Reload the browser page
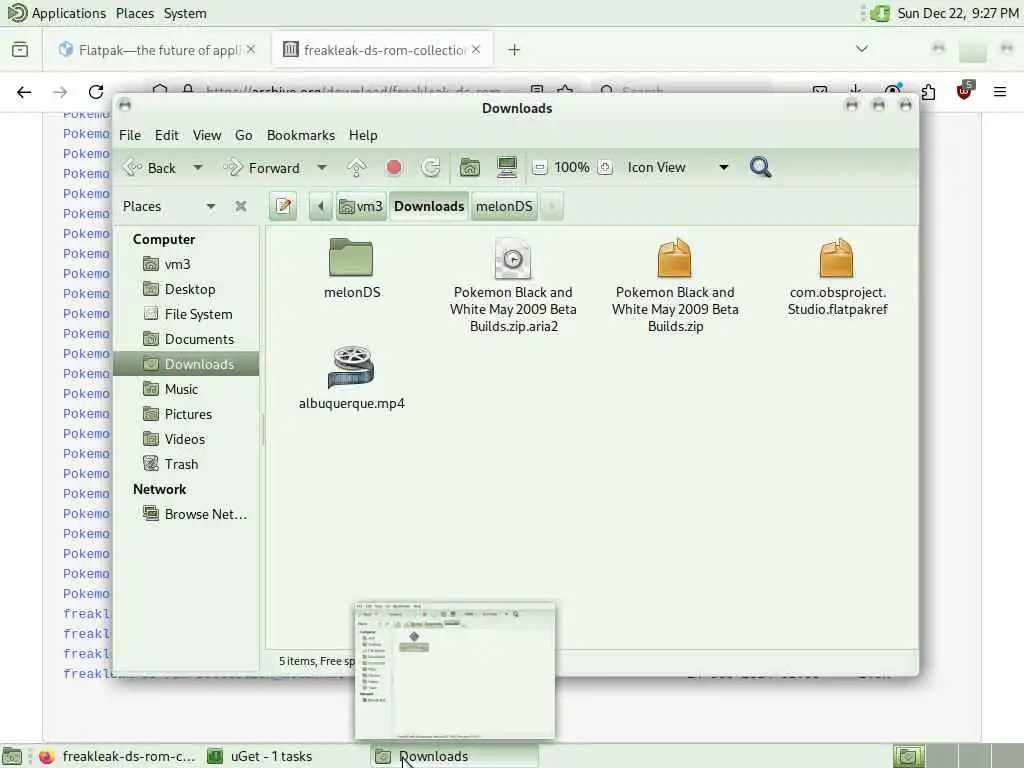This screenshot has height=768, width=1024. point(96,92)
